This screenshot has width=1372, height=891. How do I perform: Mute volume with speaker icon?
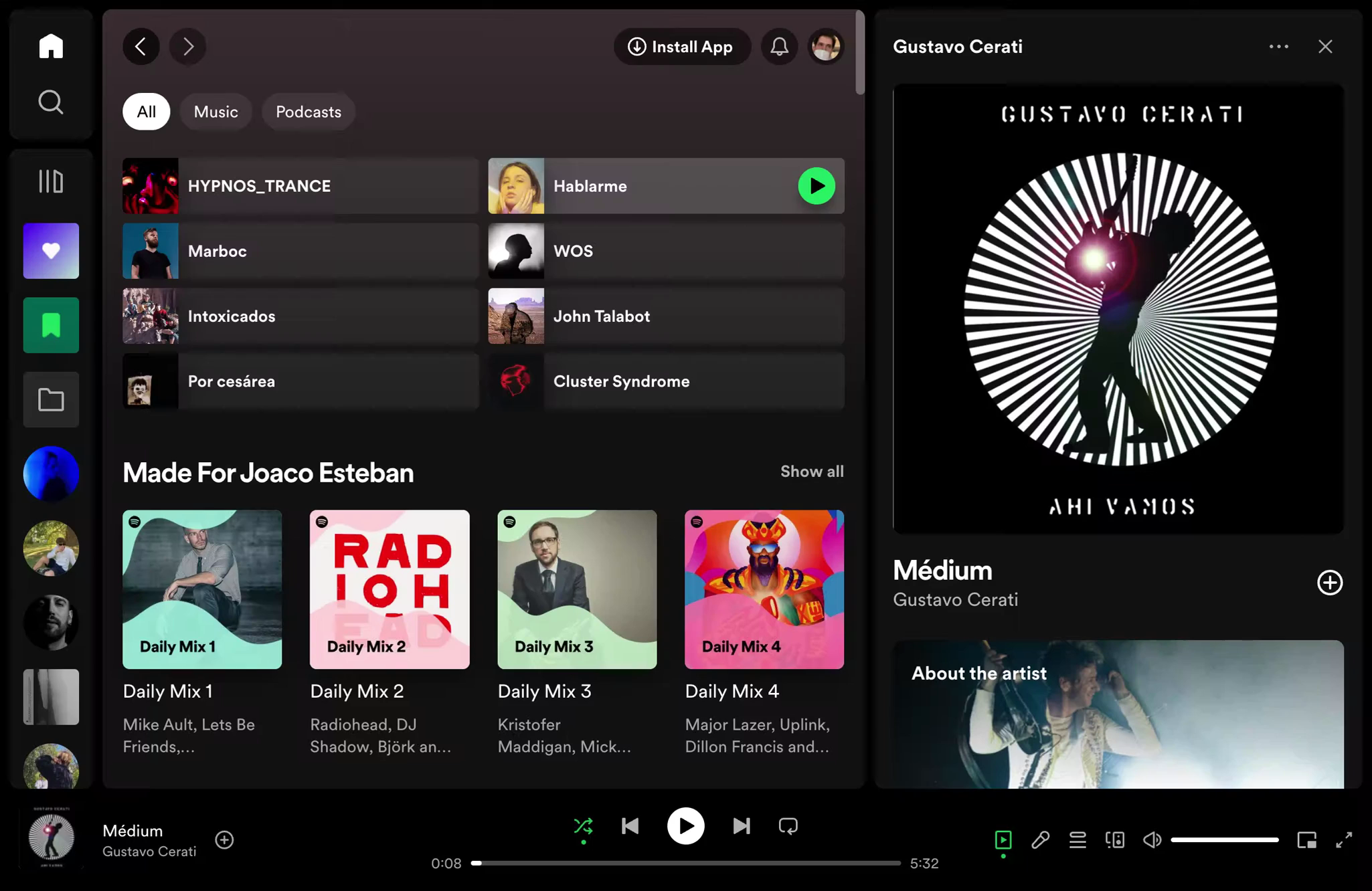tap(1152, 839)
